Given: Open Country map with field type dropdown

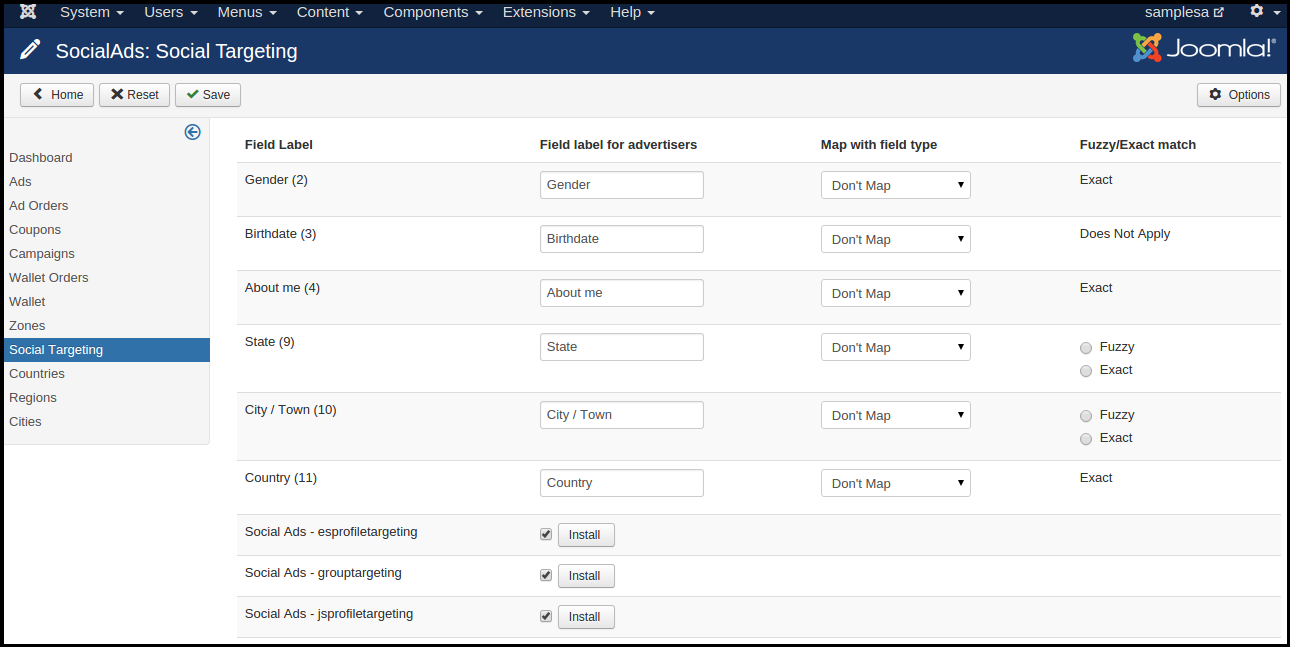Looking at the screenshot, I should 895,483.
